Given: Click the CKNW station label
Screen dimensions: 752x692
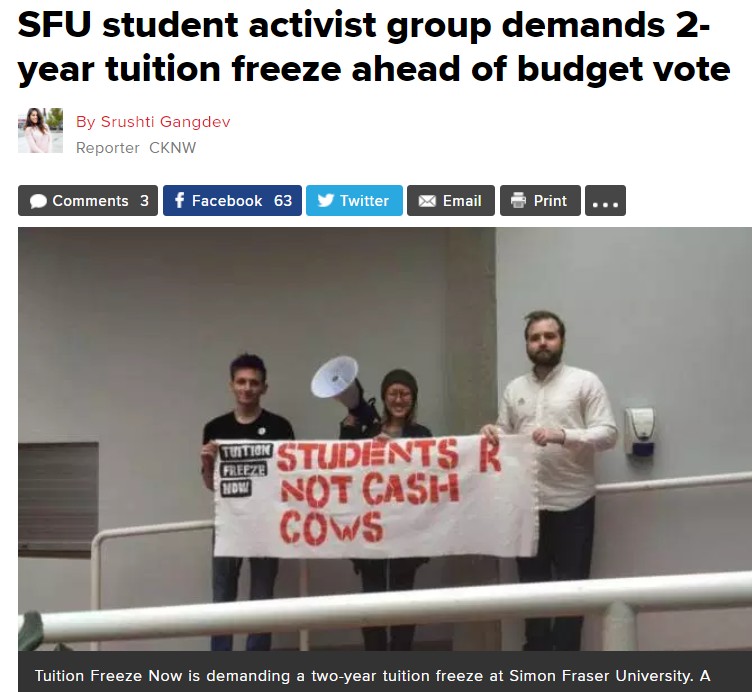Looking at the screenshot, I should [173, 148].
